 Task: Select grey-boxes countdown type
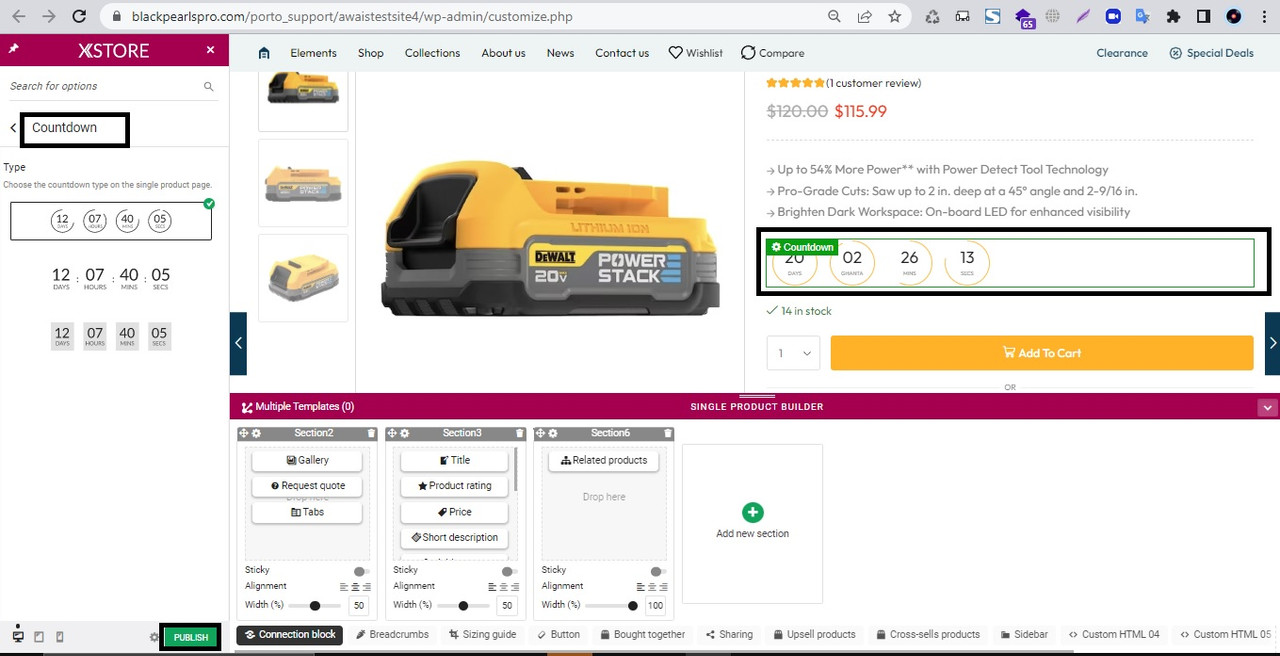pos(111,336)
